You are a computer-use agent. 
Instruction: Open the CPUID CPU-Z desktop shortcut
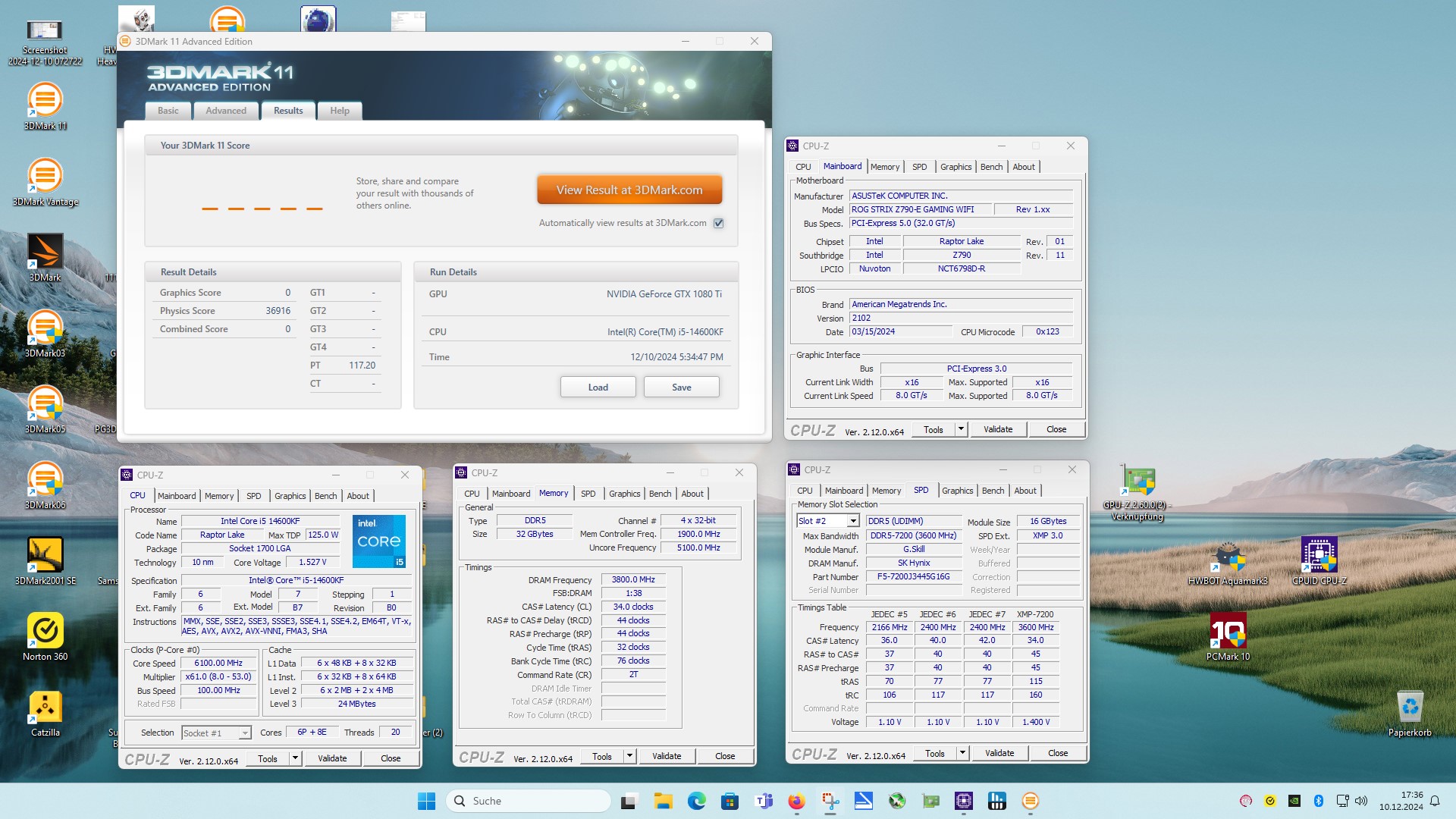click(1319, 561)
